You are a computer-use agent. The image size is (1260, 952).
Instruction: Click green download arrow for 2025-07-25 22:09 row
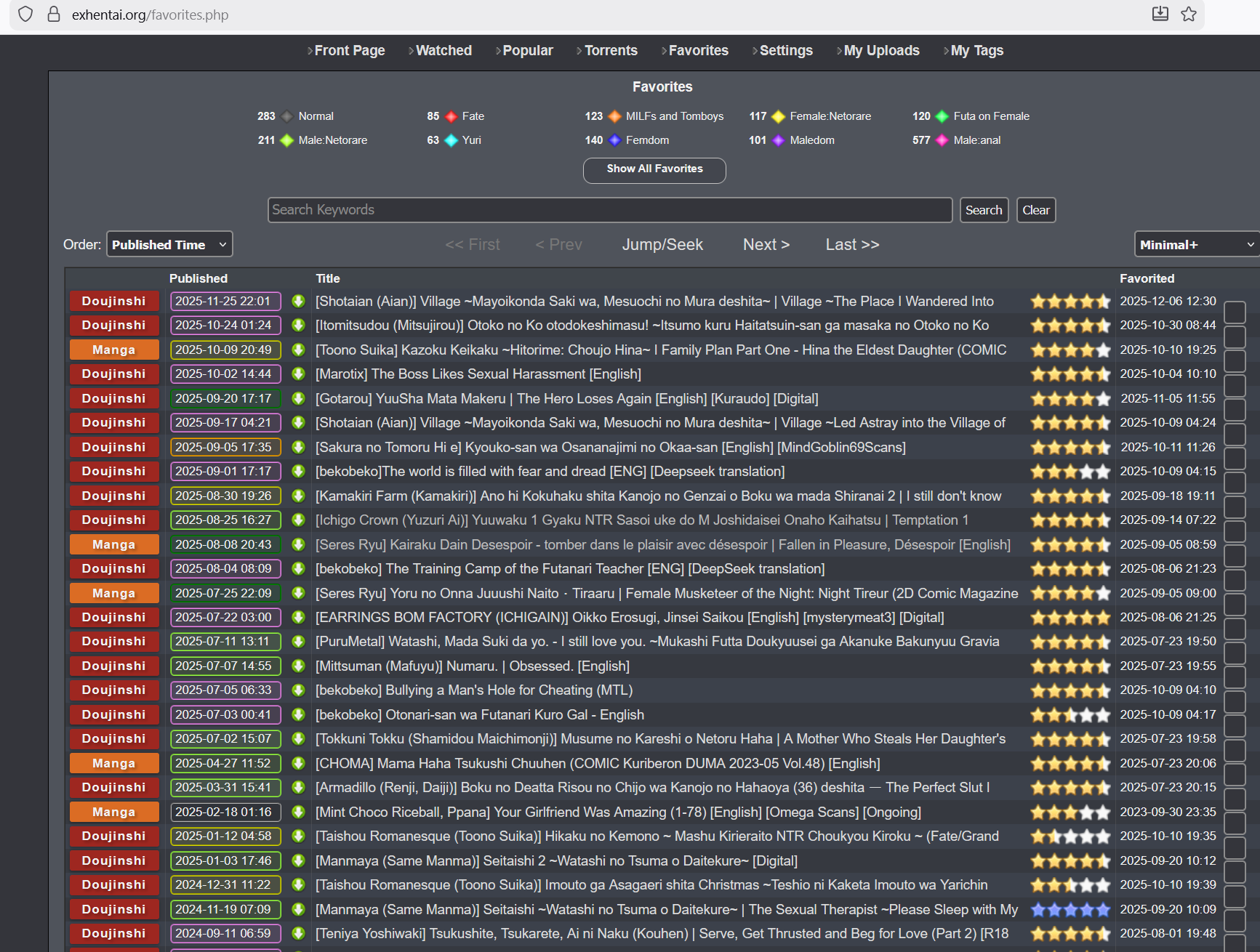(x=298, y=593)
